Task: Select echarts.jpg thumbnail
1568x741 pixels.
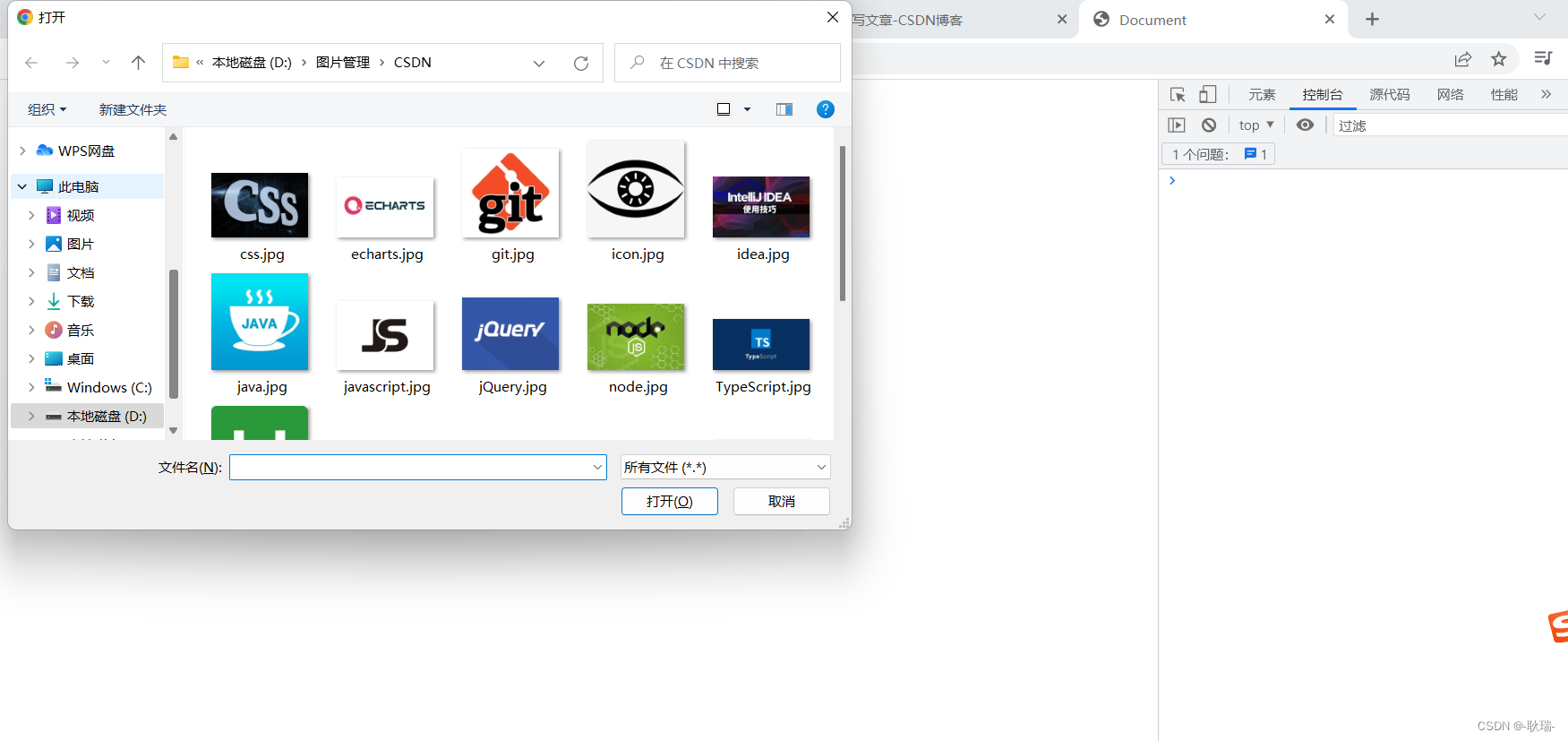Action: [x=385, y=207]
